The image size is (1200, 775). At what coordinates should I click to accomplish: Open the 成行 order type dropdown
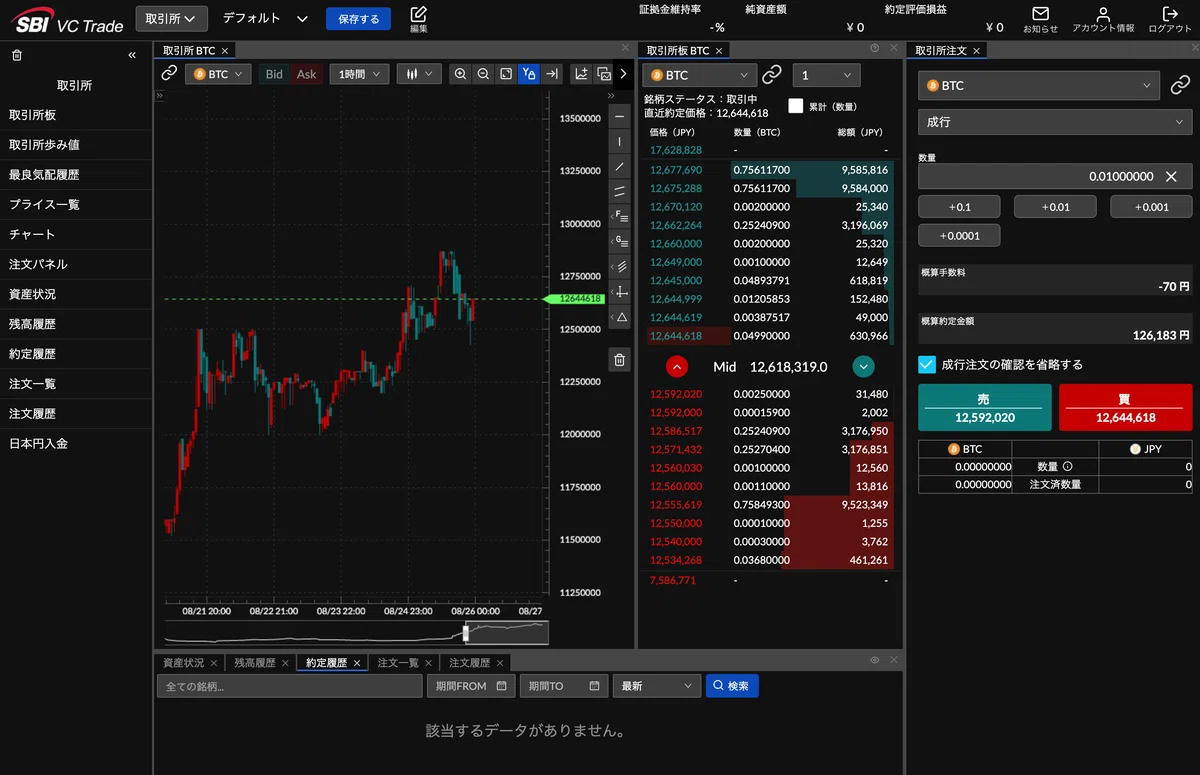coord(1055,121)
